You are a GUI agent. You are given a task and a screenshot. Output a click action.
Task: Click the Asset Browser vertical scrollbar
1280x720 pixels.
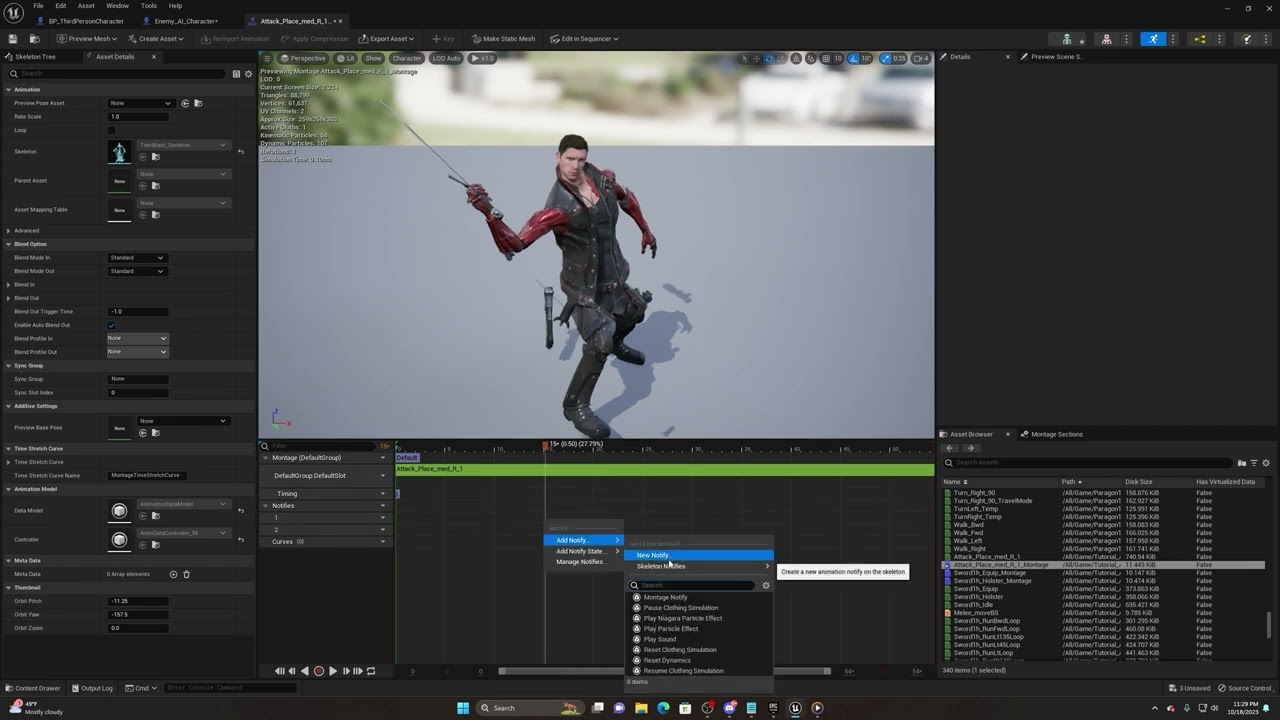[x=1270, y=625]
